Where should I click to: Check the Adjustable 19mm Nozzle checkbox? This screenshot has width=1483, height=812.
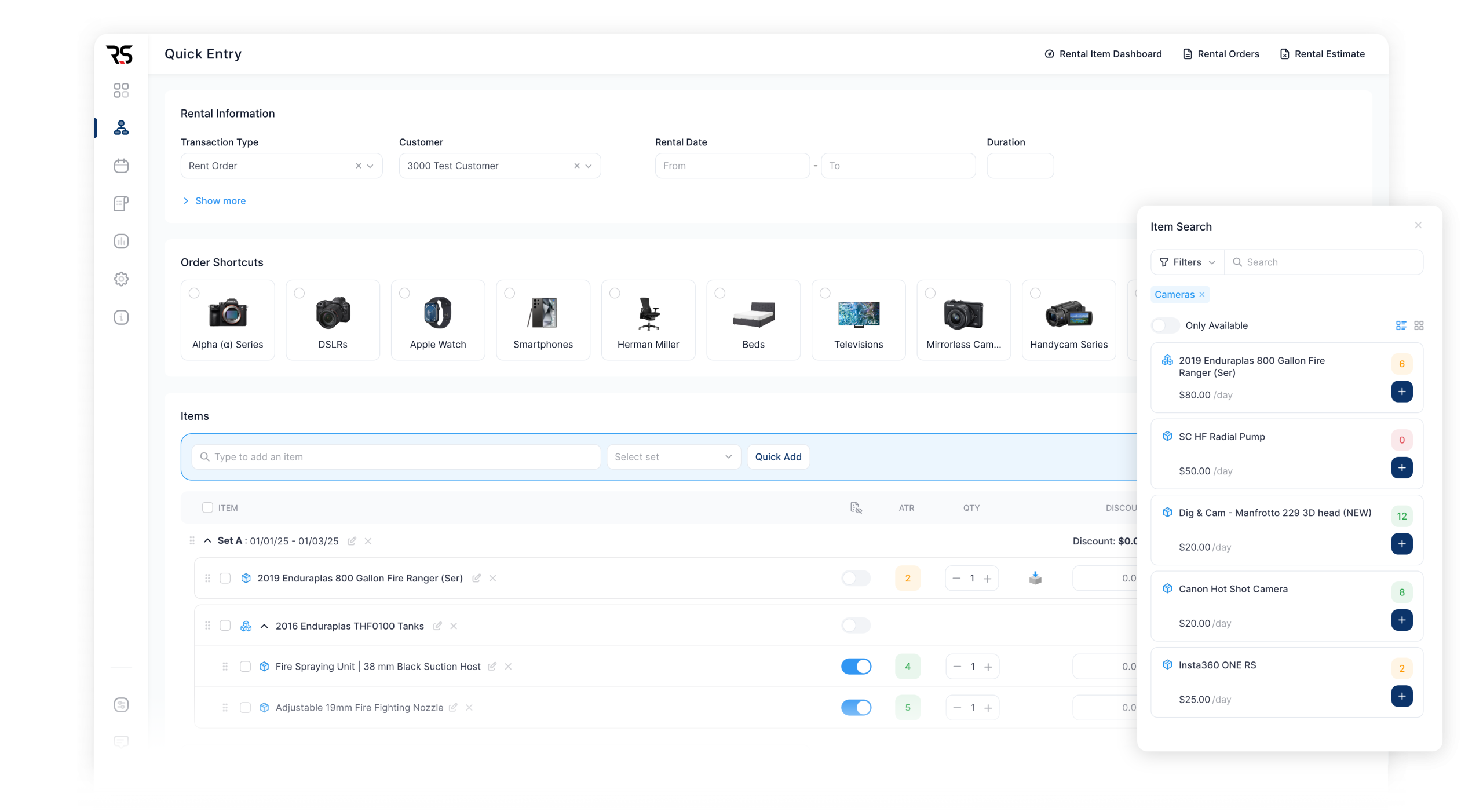[x=246, y=707]
